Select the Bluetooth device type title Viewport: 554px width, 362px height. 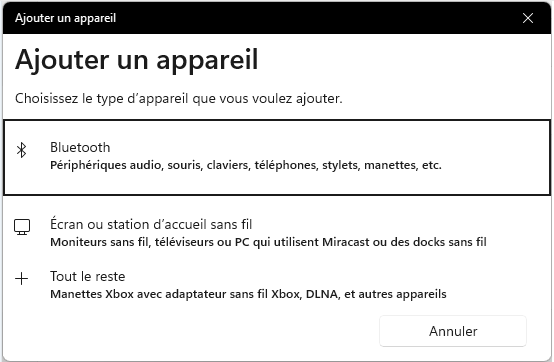click(80, 147)
